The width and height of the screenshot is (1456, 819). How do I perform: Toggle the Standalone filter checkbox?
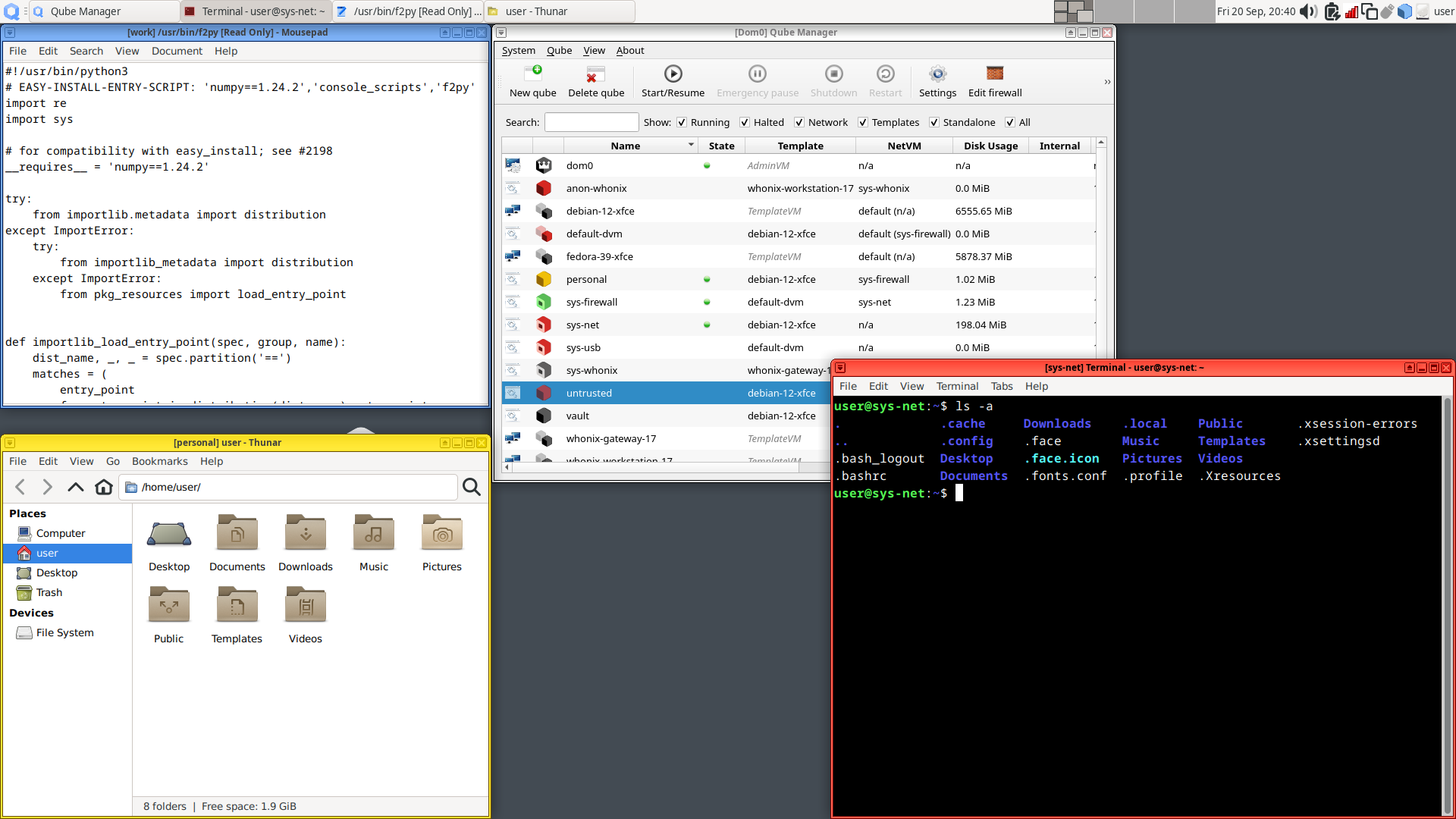coord(934,122)
